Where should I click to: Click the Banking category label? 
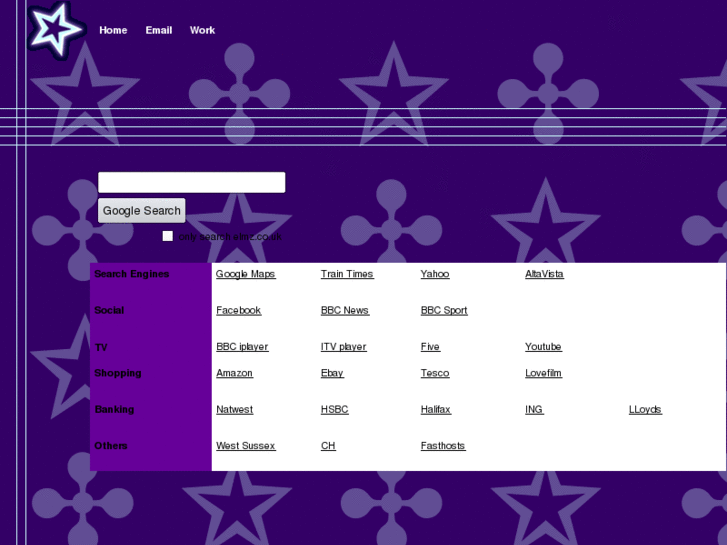pyautogui.click(x=115, y=410)
